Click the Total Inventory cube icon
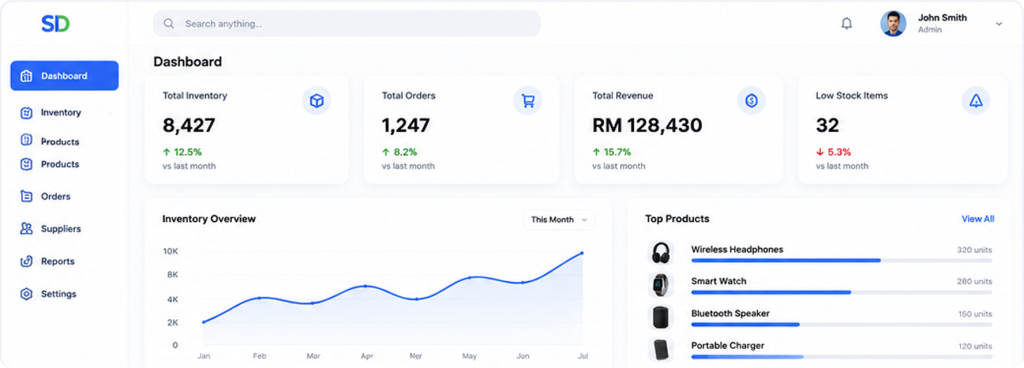 tap(317, 101)
